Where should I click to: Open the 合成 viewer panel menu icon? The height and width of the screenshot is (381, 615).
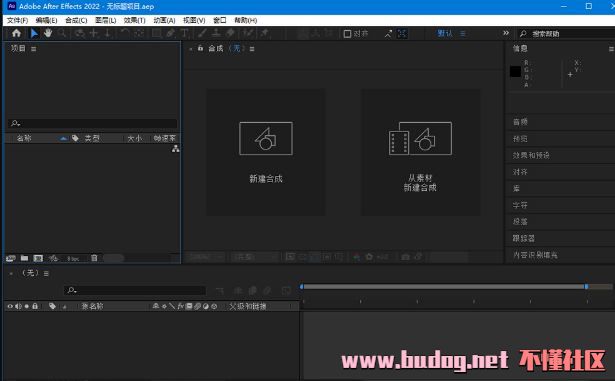point(252,49)
